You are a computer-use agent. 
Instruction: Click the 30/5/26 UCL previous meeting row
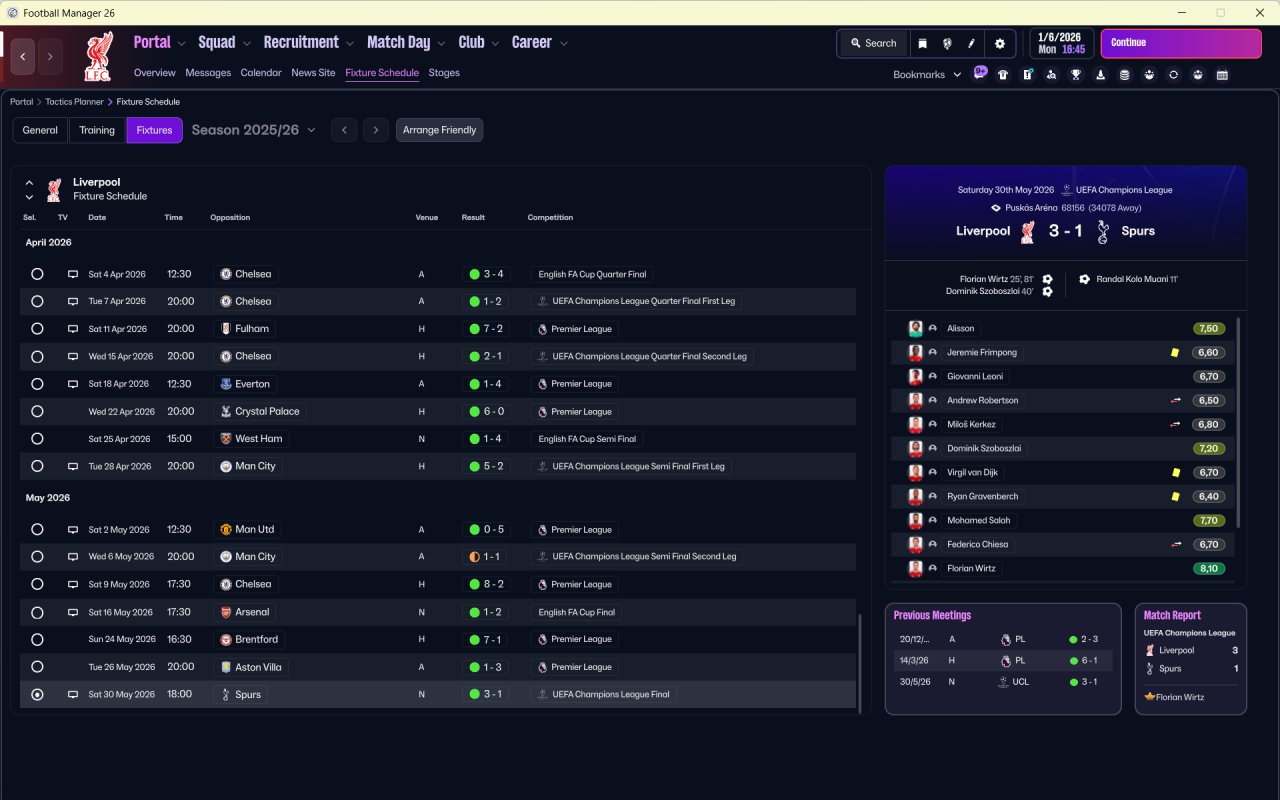click(x=1002, y=682)
